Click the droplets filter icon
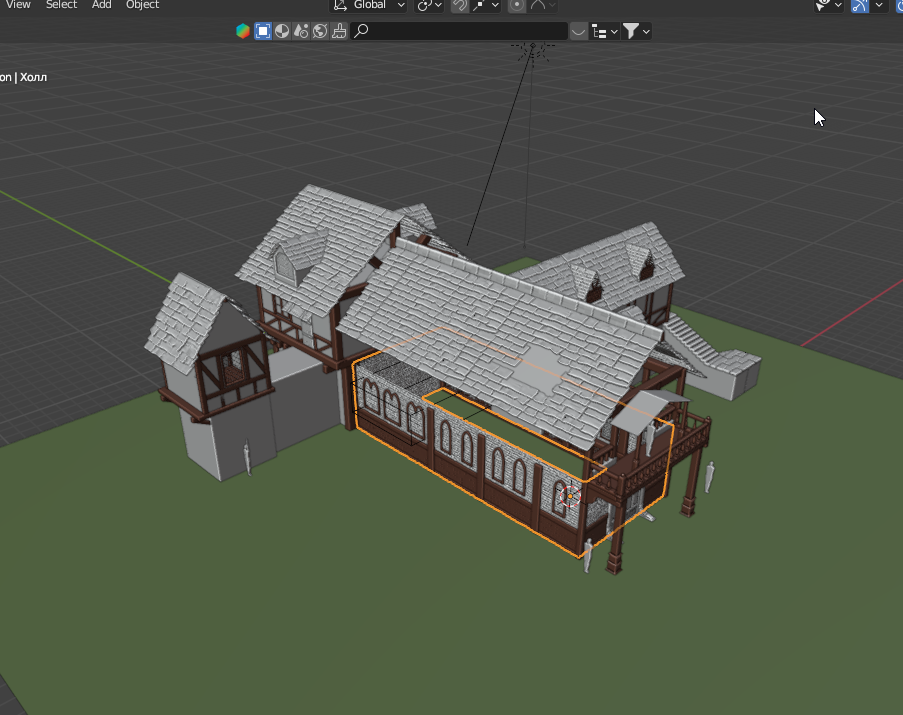The height and width of the screenshot is (715, 903). [301, 31]
